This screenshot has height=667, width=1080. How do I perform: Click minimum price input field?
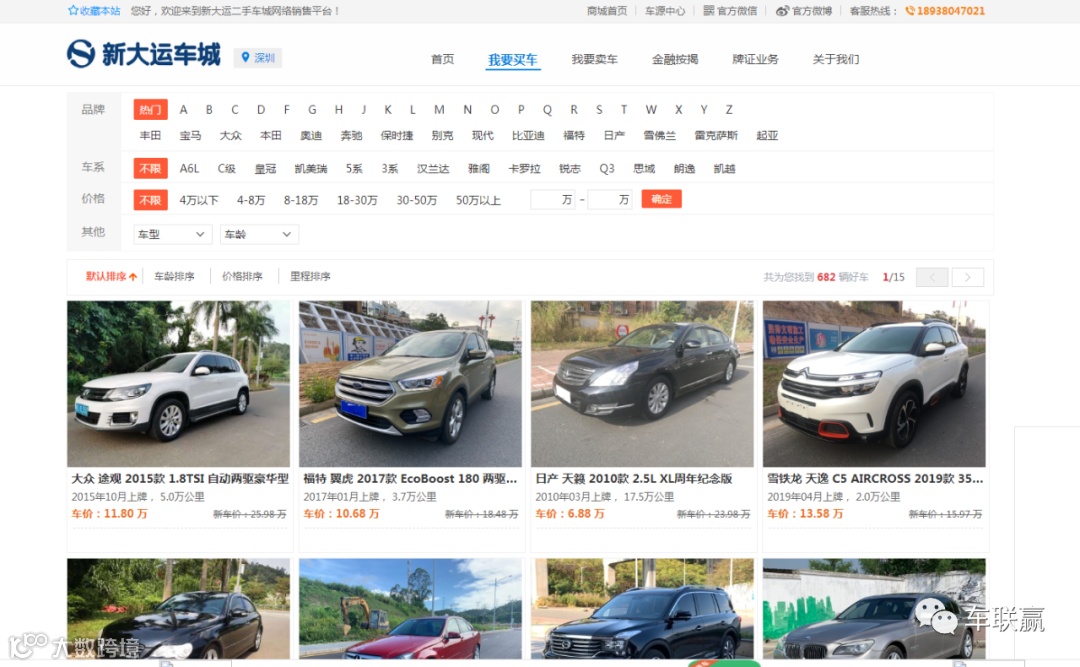[x=552, y=200]
